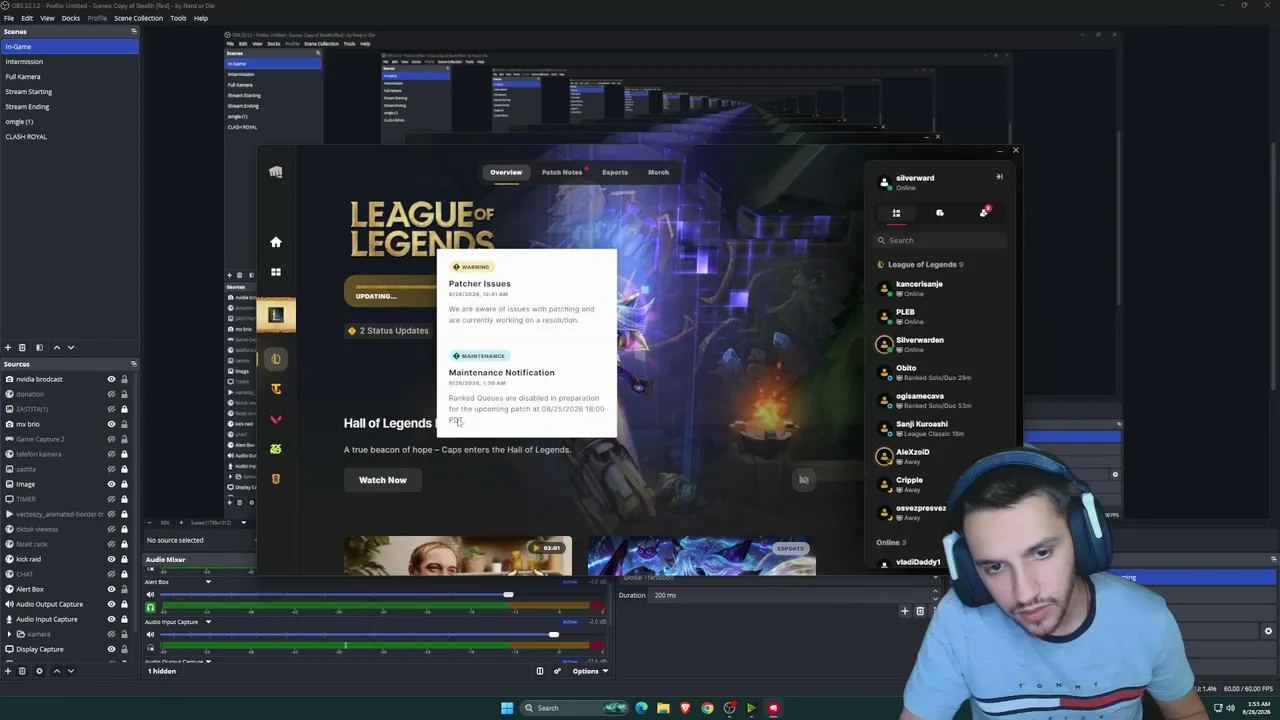Add a scene with the plus icon

coord(8,347)
